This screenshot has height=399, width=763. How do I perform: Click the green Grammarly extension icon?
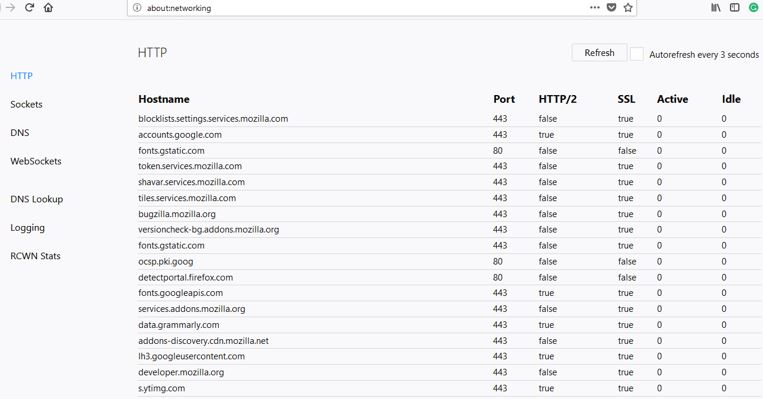coord(754,8)
